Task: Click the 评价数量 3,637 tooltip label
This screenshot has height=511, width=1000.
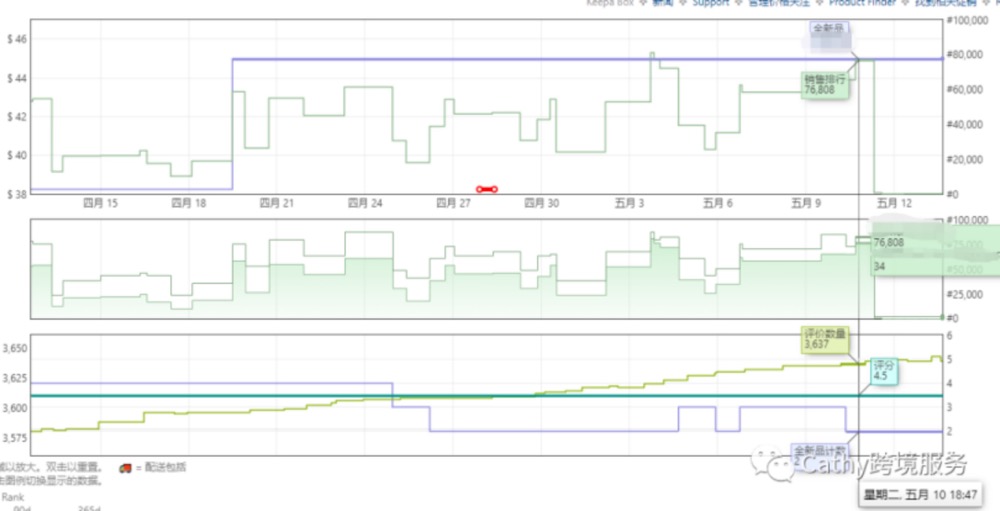Action: click(x=825, y=339)
